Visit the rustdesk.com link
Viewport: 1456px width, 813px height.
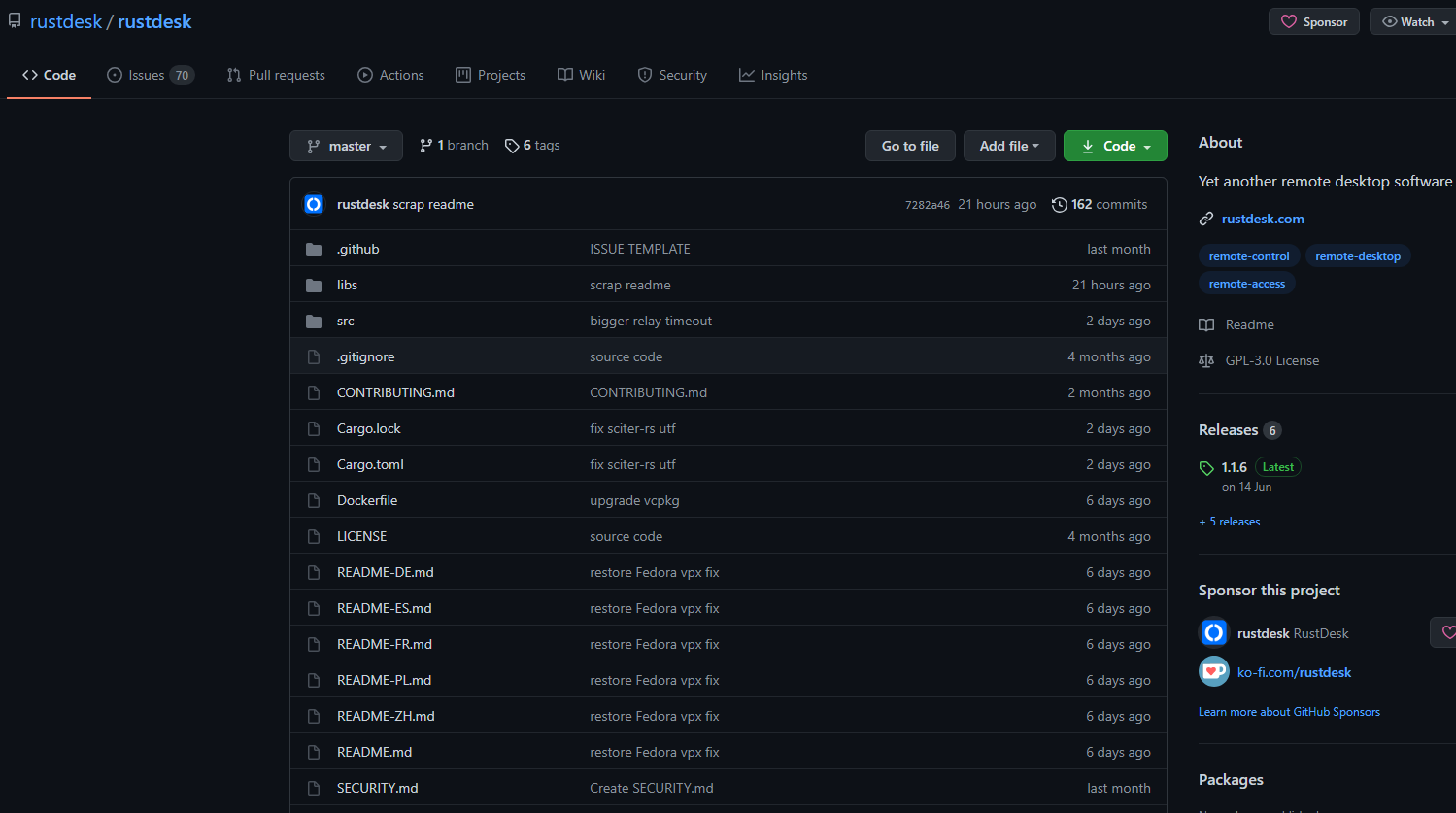pyautogui.click(x=1263, y=219)
